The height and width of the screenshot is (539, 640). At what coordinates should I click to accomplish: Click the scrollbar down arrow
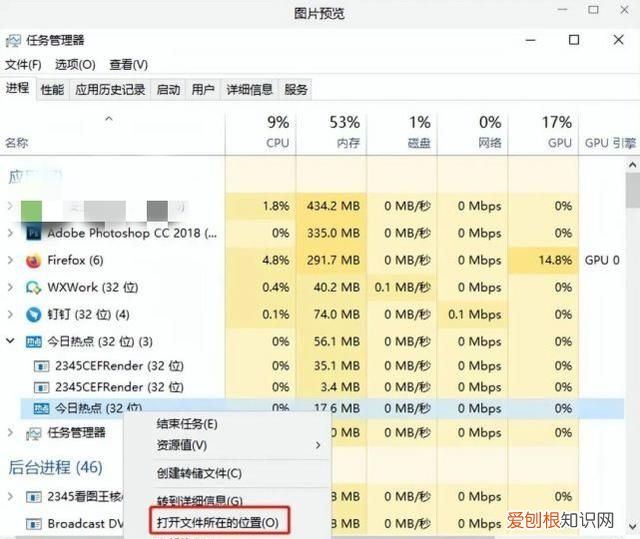(633, 526)
